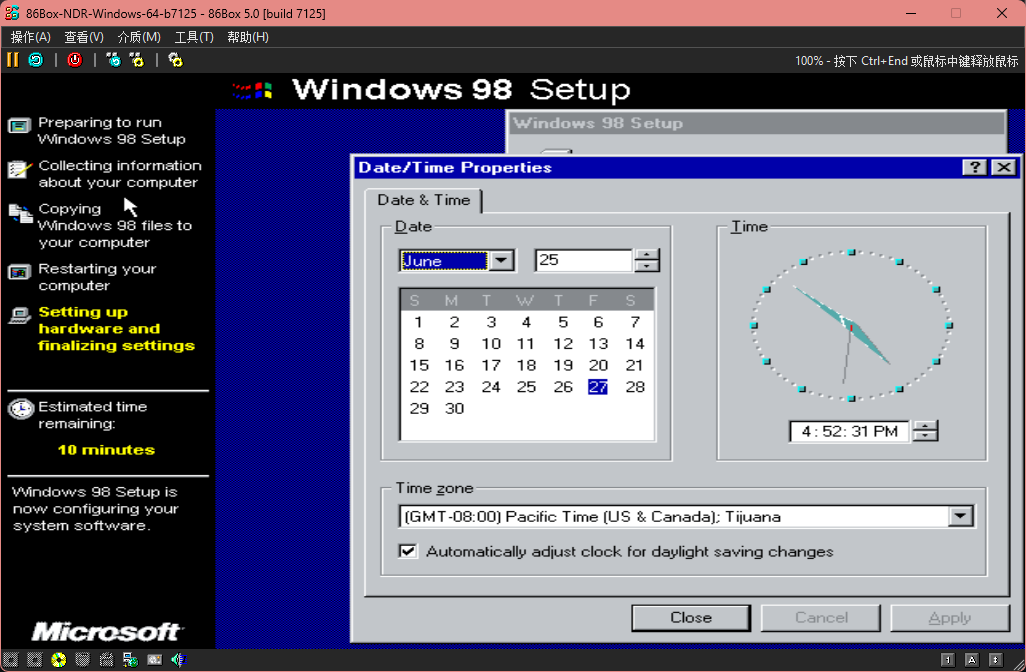The width and height of the screenshot is (1026, 672).
Task: Click the red hard reset power icon
Action: (x=74, y=60)
